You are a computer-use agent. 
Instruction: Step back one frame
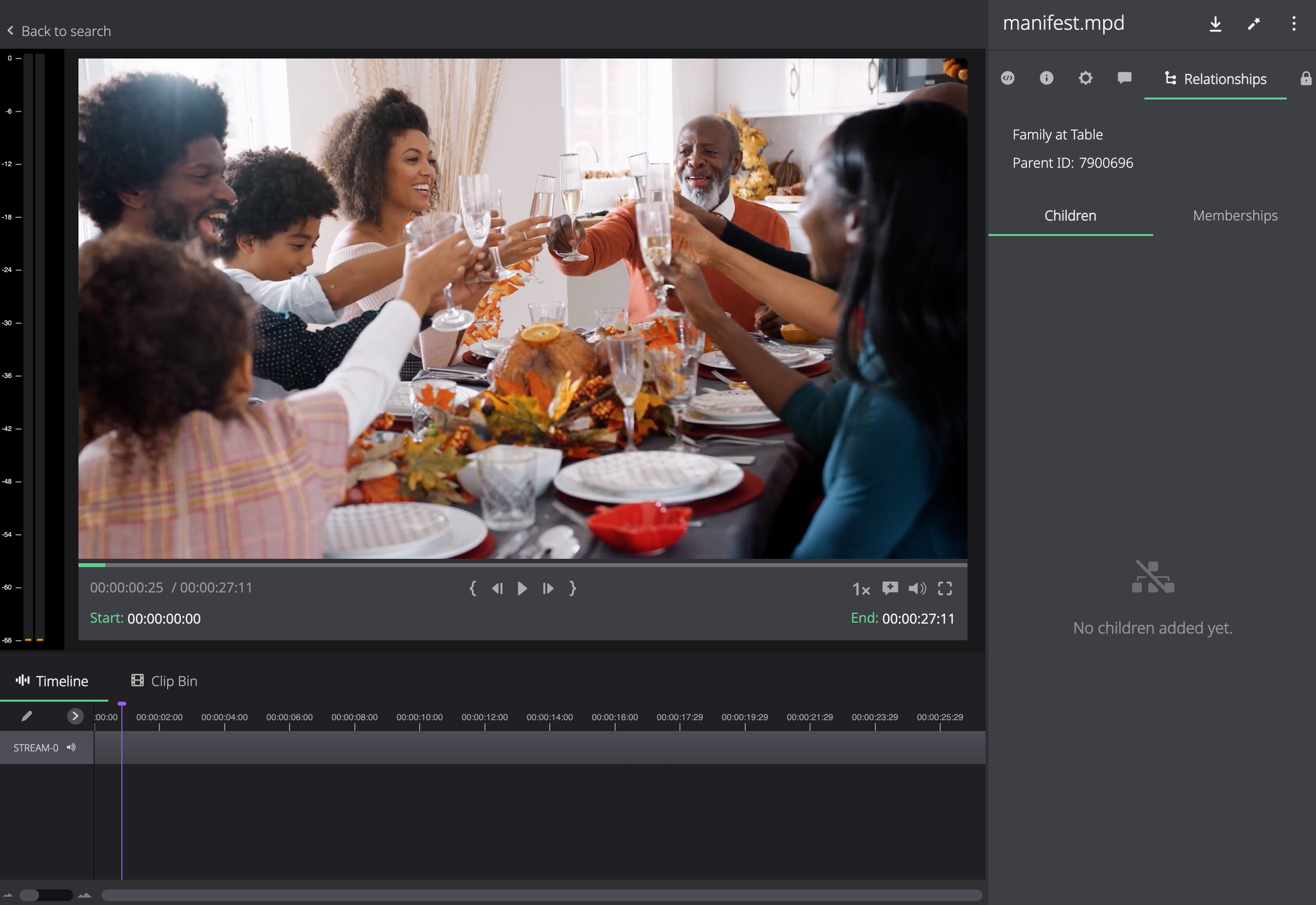point(497,589)
